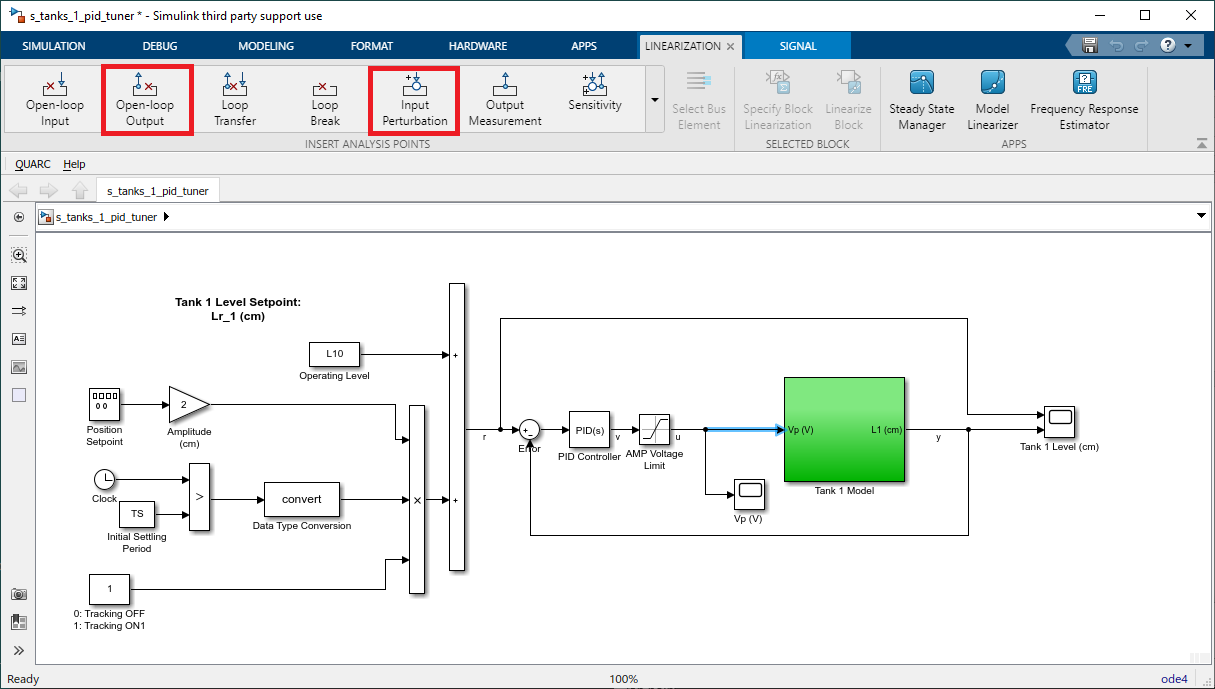
Task: Choose the Input Perturbation analysis point
Action: 415,99
